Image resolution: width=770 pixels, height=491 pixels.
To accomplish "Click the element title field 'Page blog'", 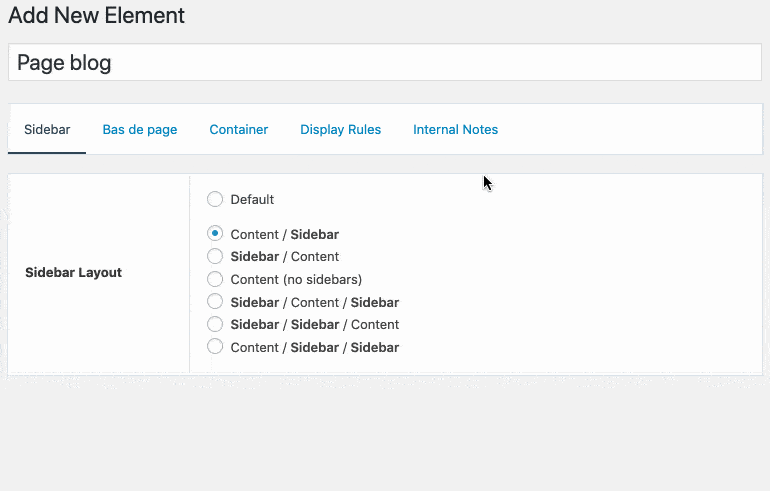I will click(x=384, y=63).
